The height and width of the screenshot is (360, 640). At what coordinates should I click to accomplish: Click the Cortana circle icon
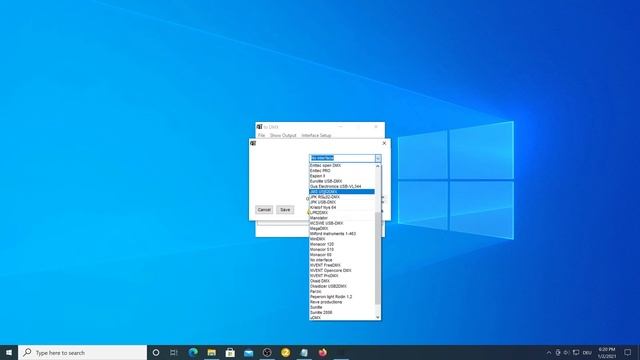coord(156,353)
